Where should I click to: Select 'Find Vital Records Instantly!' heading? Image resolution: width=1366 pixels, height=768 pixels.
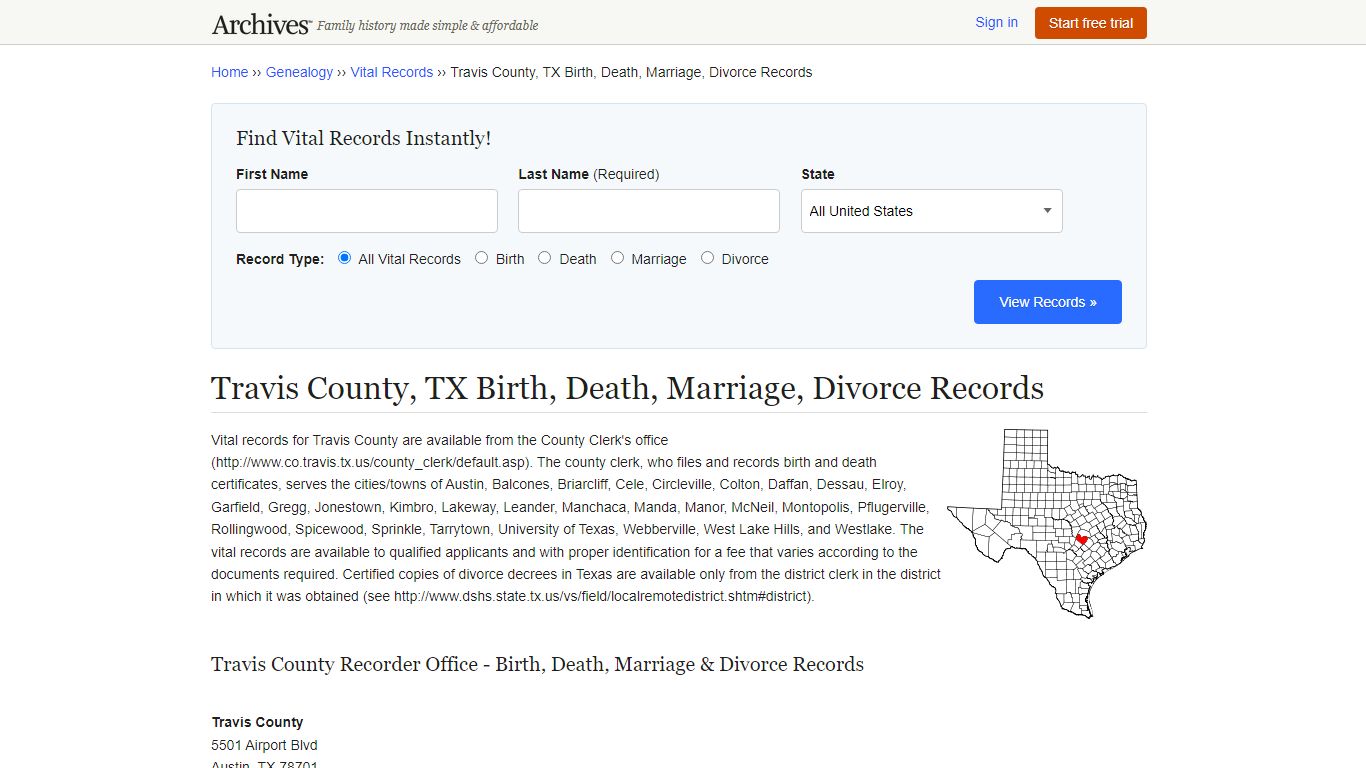(363, 138)
